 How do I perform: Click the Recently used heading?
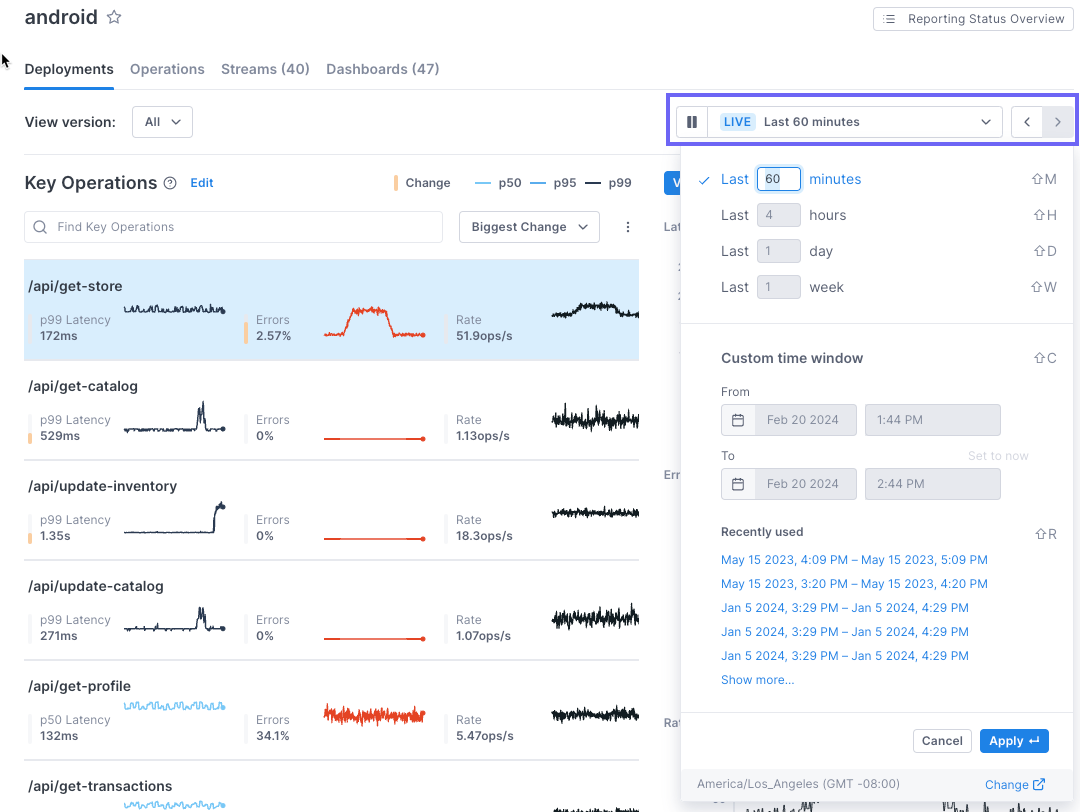762,532
